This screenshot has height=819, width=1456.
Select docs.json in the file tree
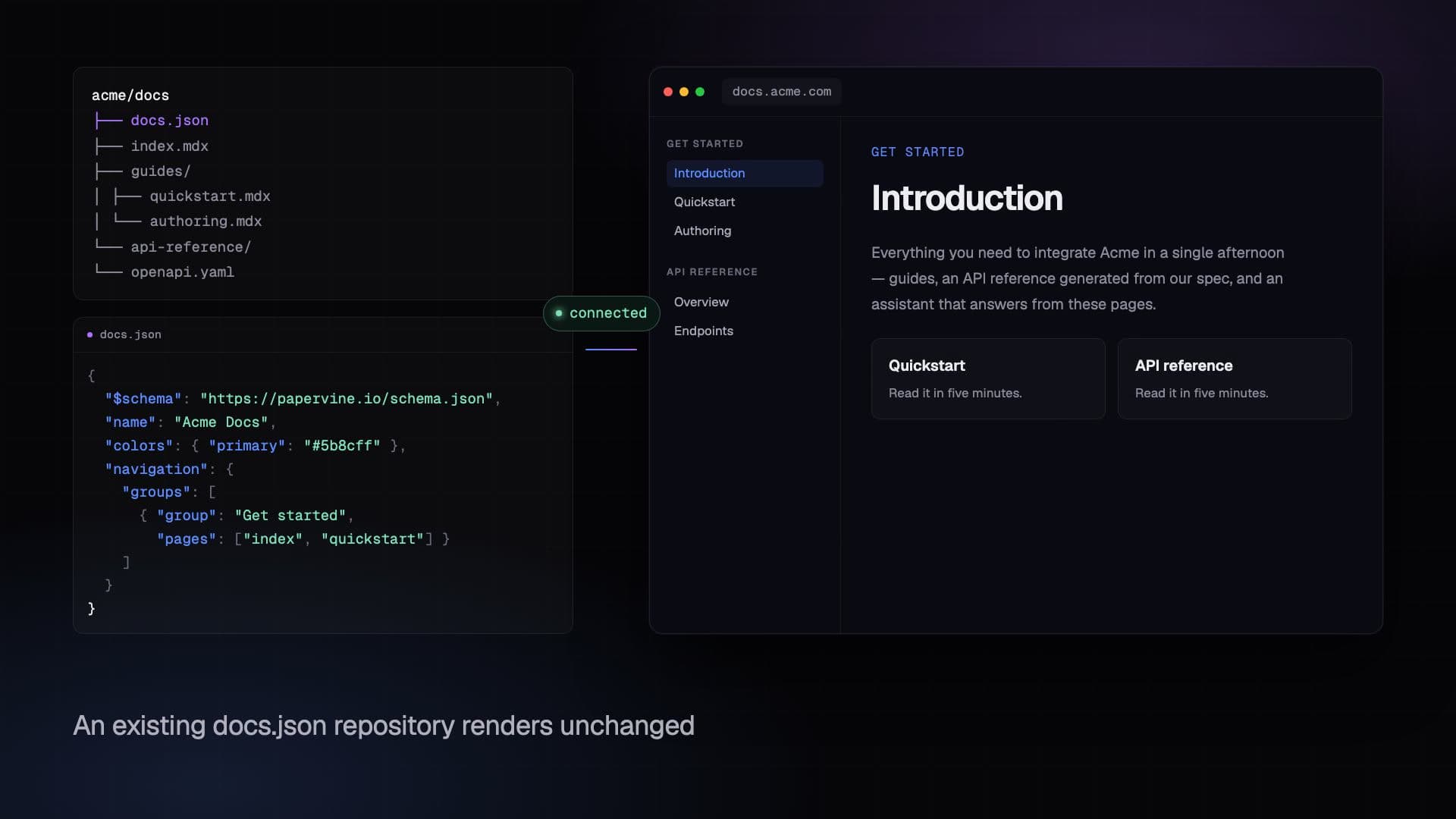[169, 121]
